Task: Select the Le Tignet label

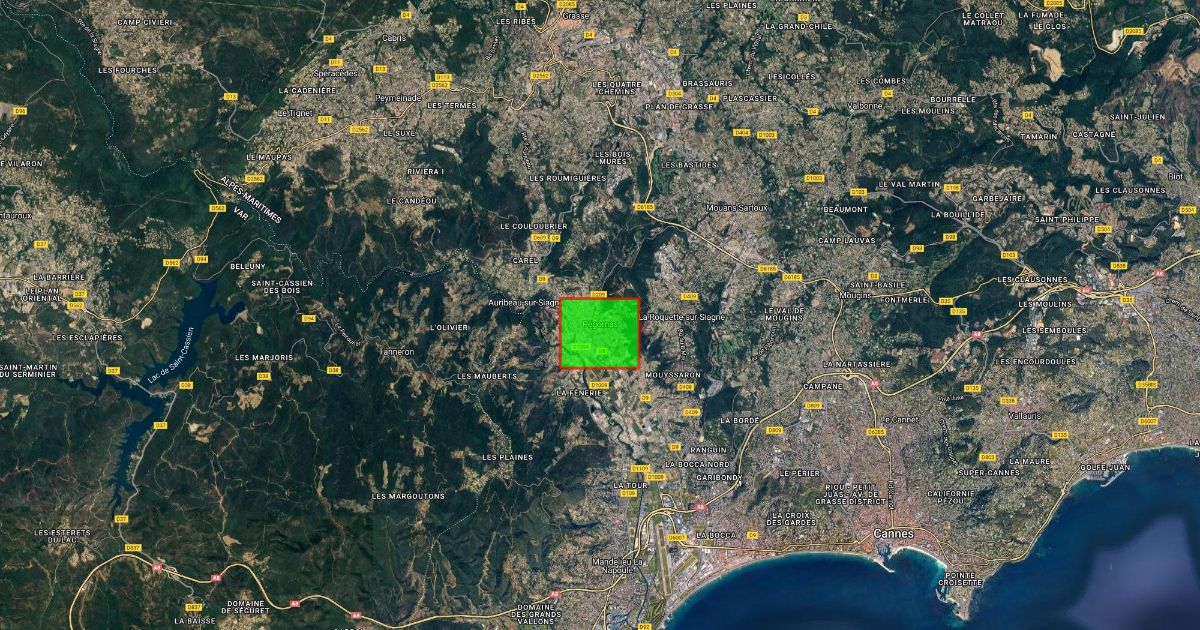Action: (x=295, y=113)
